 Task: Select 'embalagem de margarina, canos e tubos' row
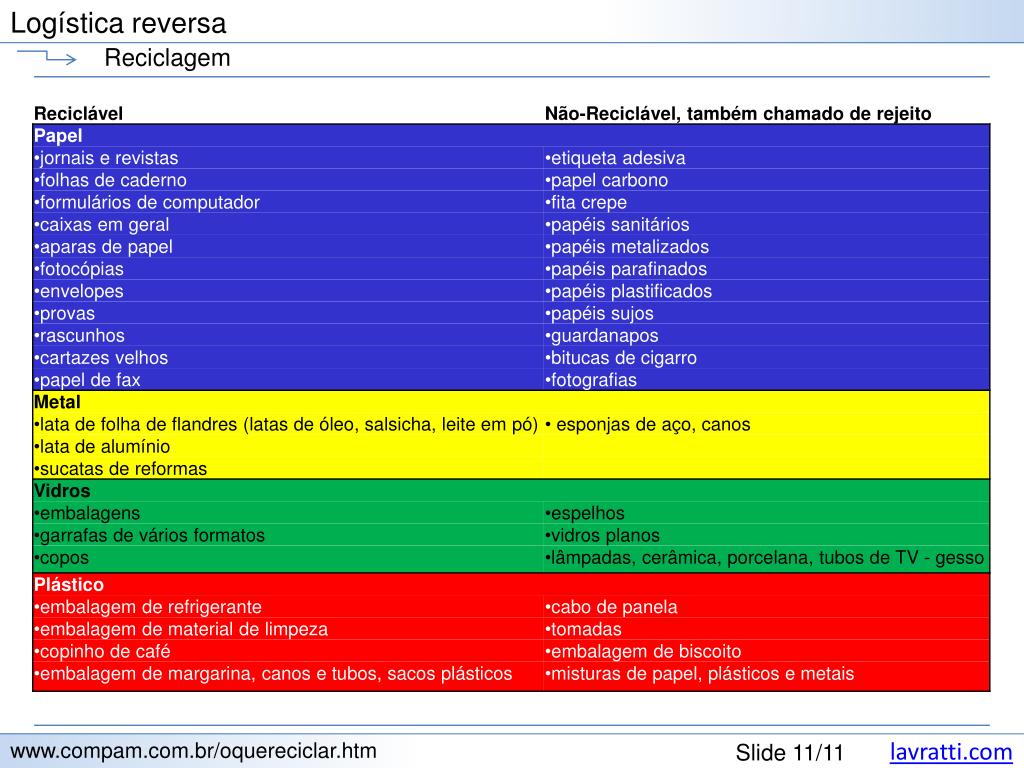[273, 673]
